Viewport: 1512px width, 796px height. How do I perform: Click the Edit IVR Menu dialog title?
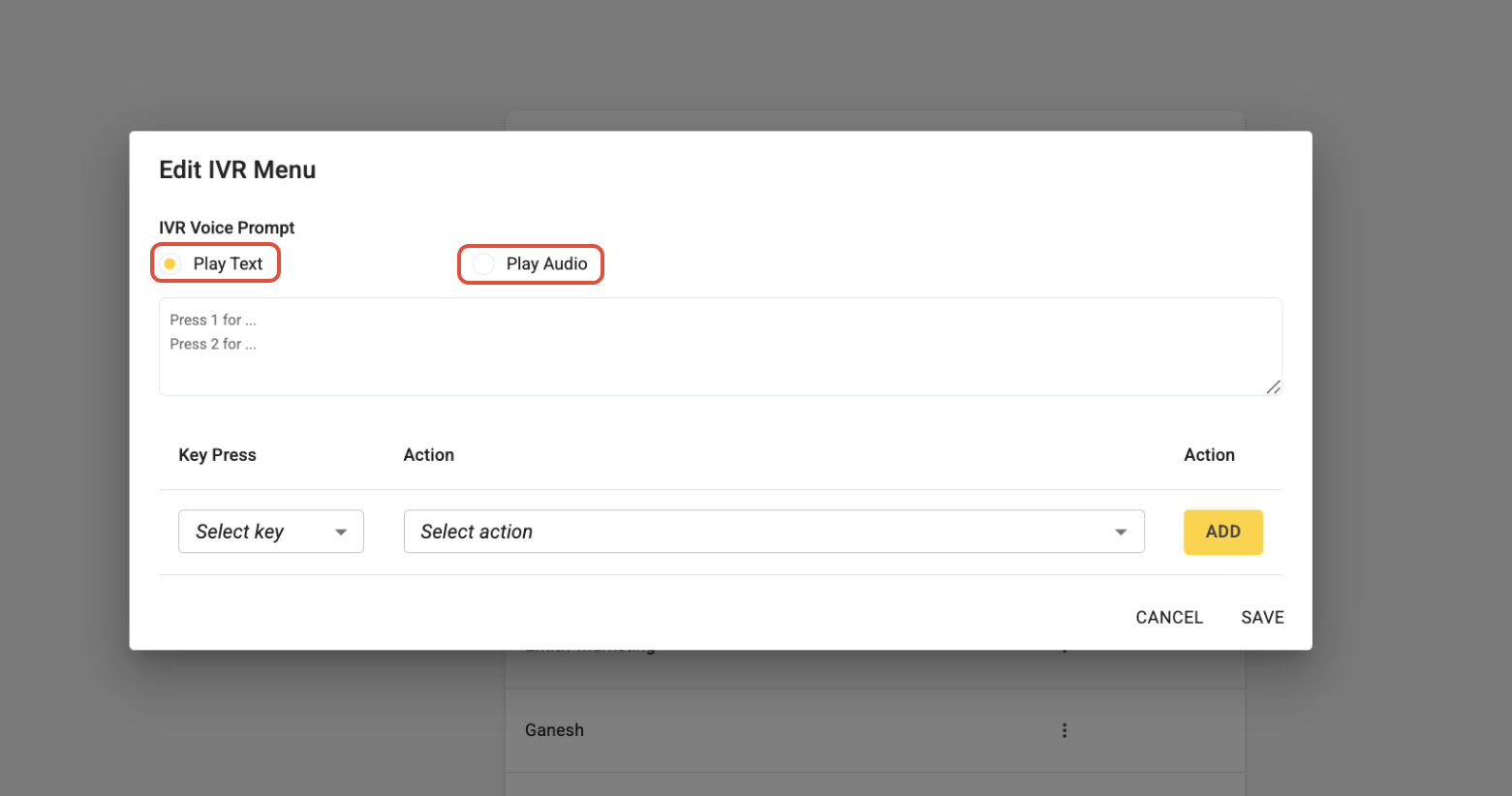coord(237,169)
